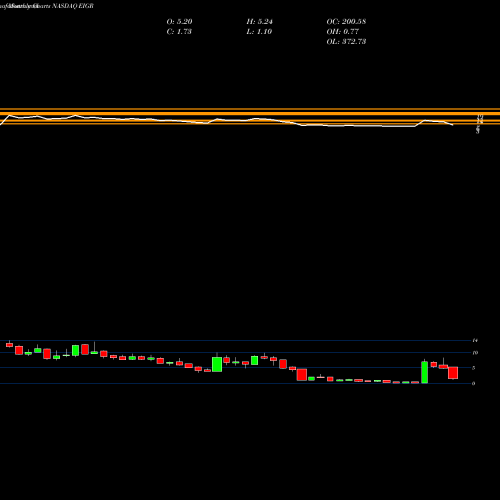
Task: Select the OH: 0.77 reading
Action: pyautogui.click(x=343, y=32)
